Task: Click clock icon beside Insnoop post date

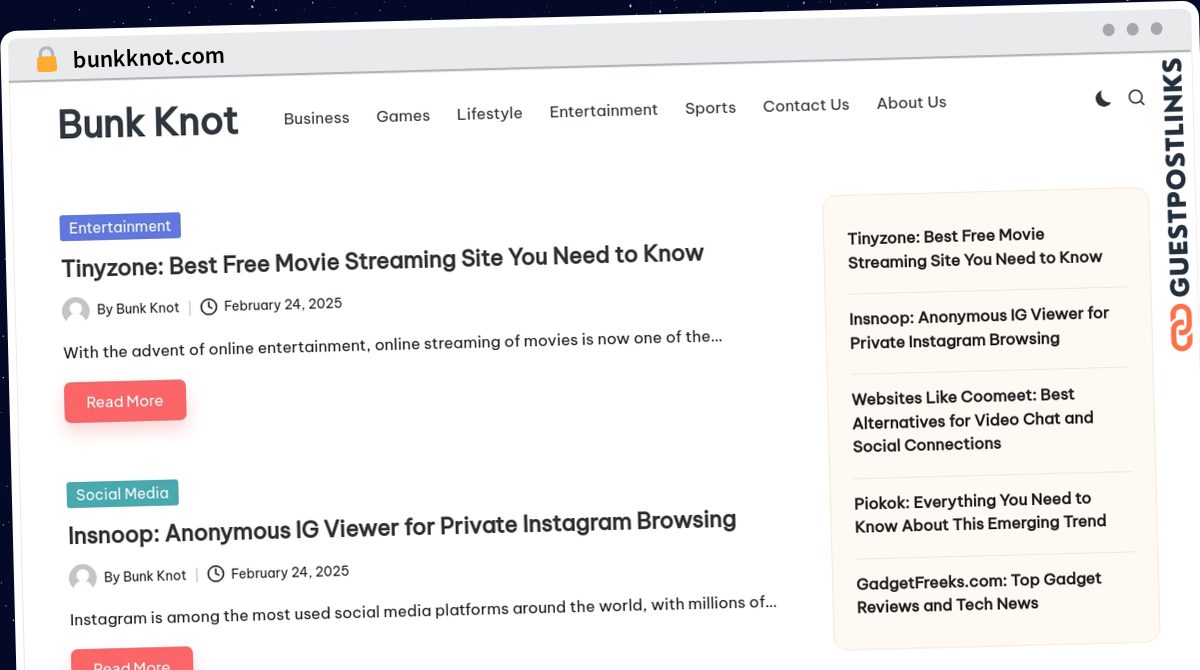Action: [x=216, y=574]
